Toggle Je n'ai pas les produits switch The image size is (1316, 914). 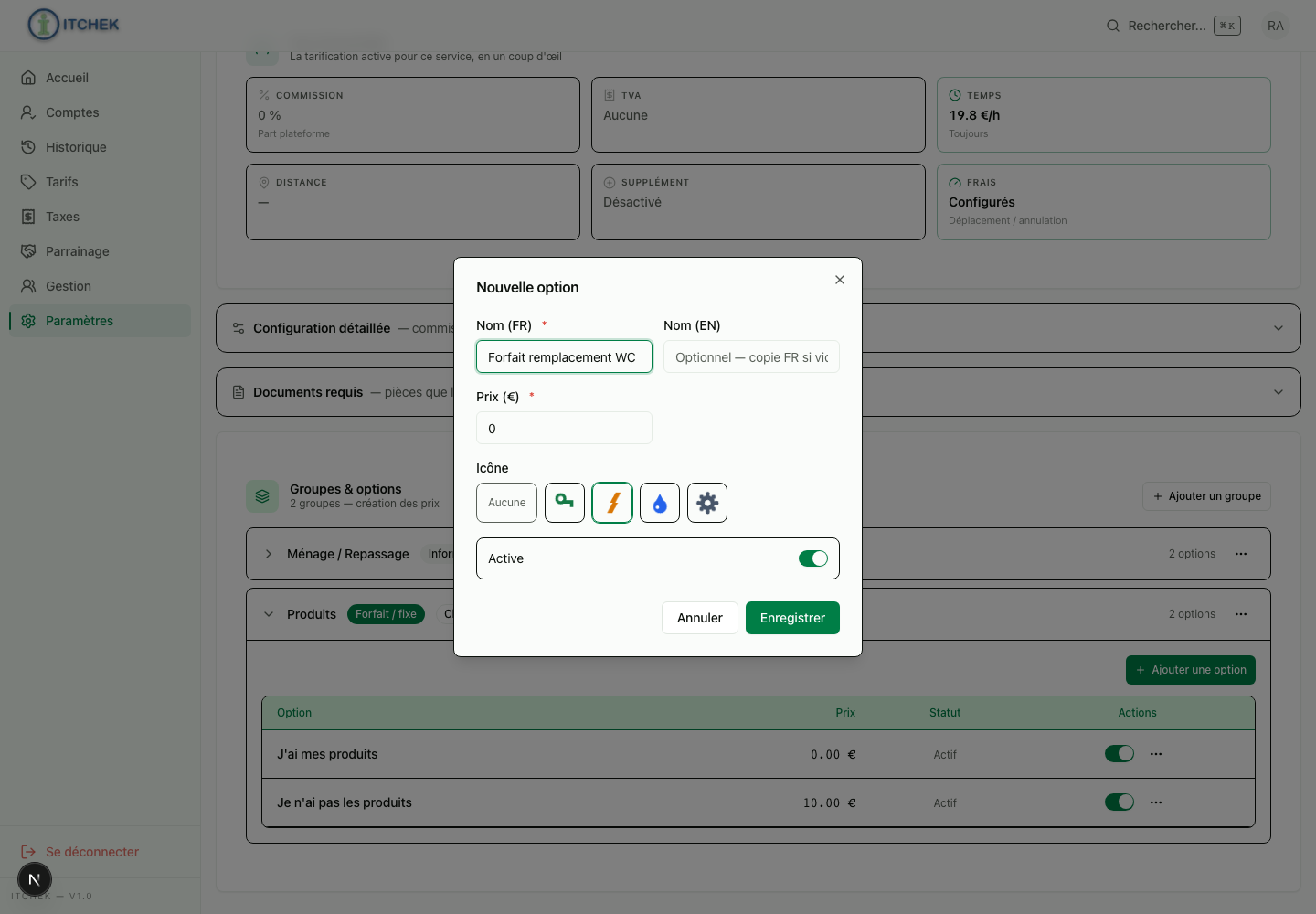(x=1120, y=802)
